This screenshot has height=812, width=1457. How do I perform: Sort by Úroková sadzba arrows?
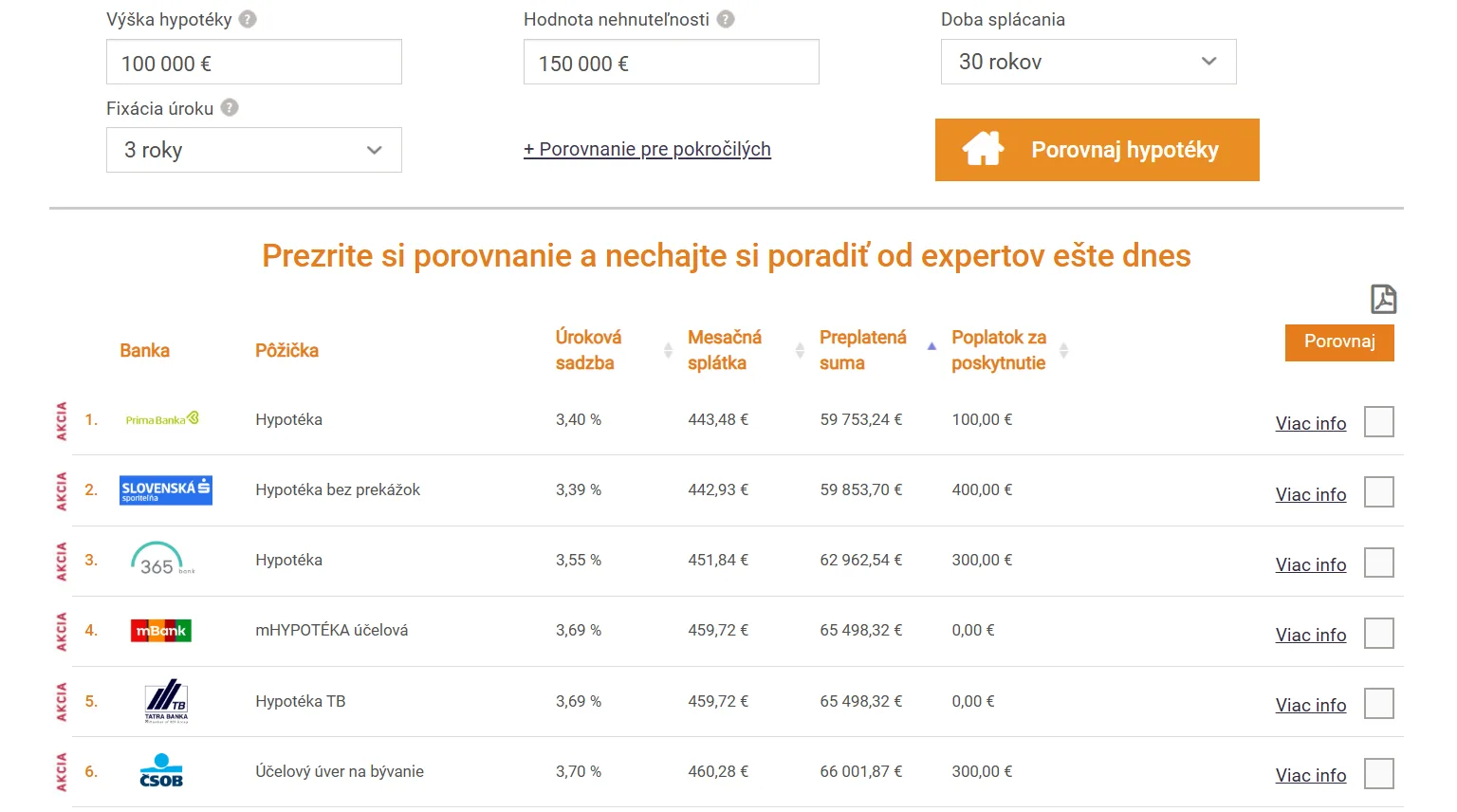click(x=668, y=351)
